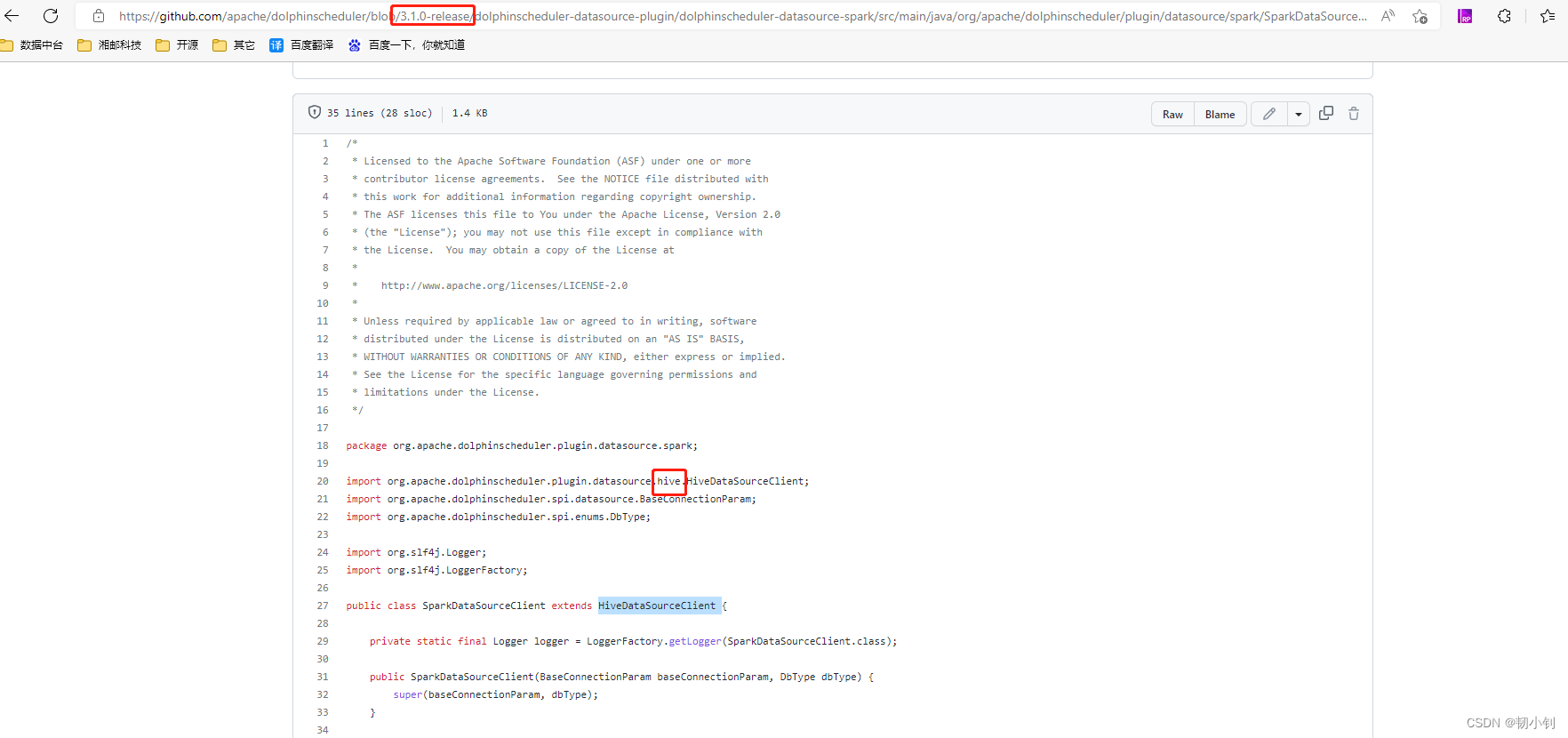This screenshot has height=738, width=1568.
Task: Open the Blame view of the file
Action: (x=1220, y=114)
